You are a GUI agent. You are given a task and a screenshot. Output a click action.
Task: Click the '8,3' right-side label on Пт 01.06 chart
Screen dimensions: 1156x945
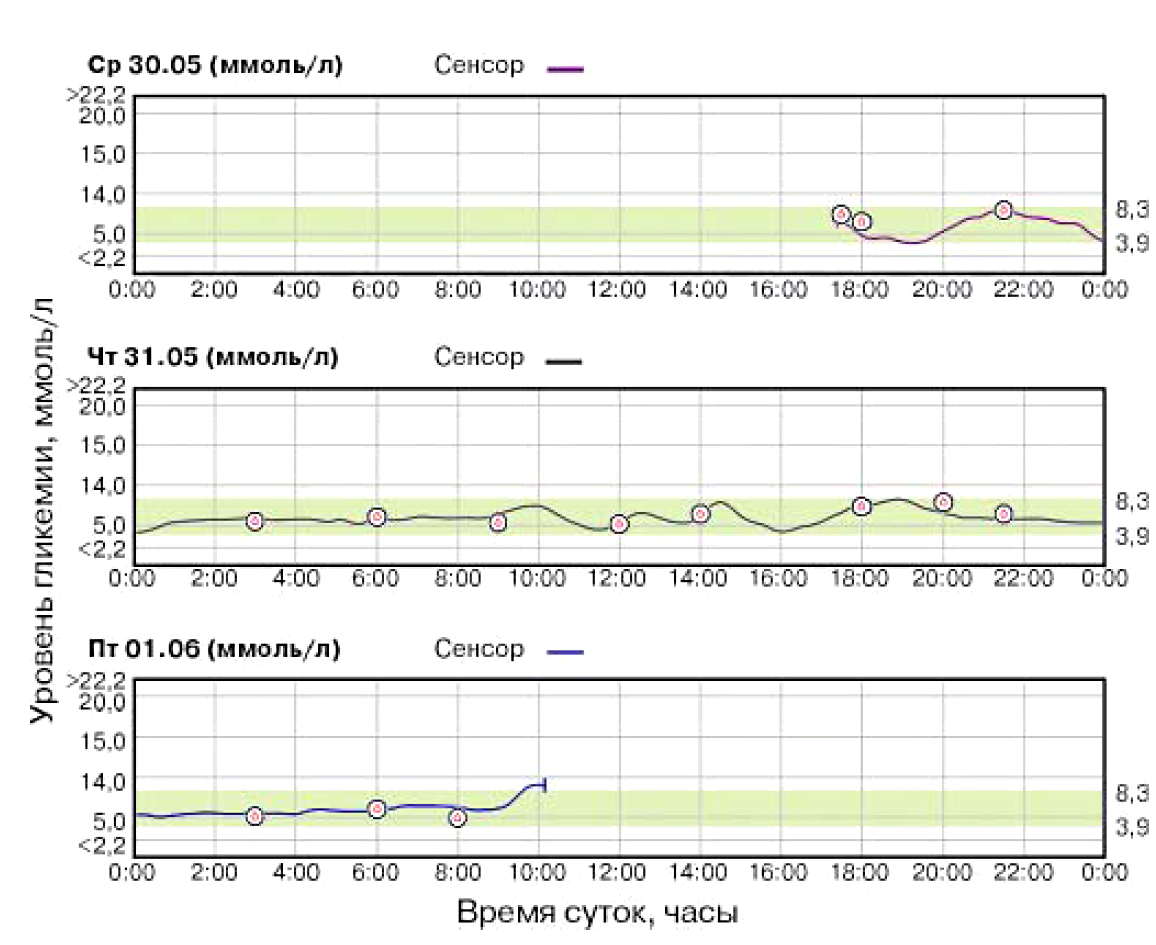coord(1132,793)
